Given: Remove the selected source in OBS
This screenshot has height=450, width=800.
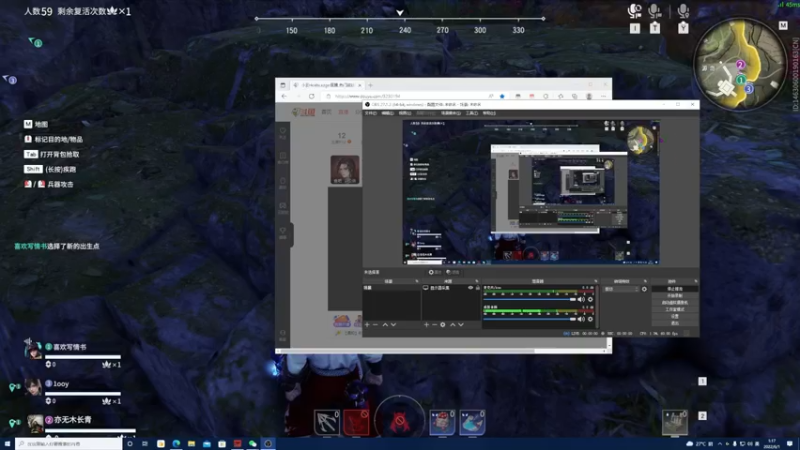Looking at the screenshot, I should [435, 324].
